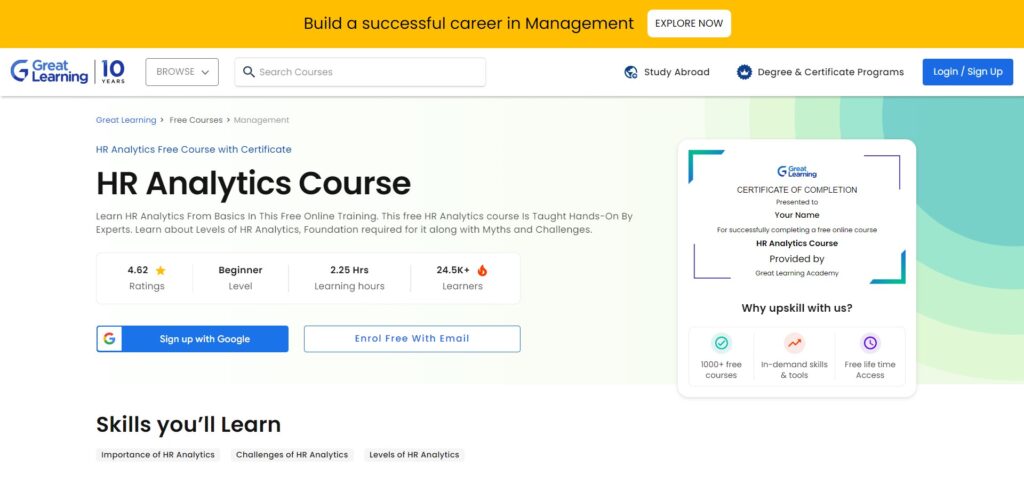
Task: Click the Great Learning logo
Action: pos(49,71)
